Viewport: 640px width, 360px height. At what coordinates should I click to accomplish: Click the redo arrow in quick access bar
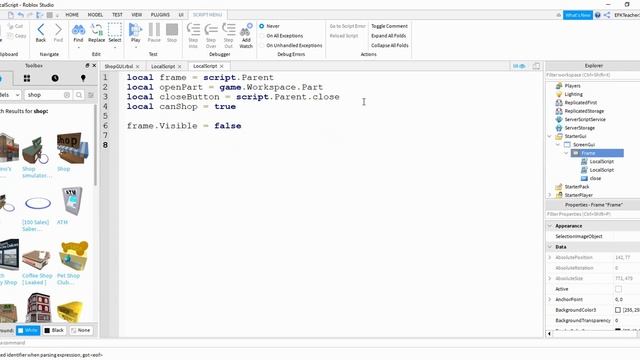point(30,15)
